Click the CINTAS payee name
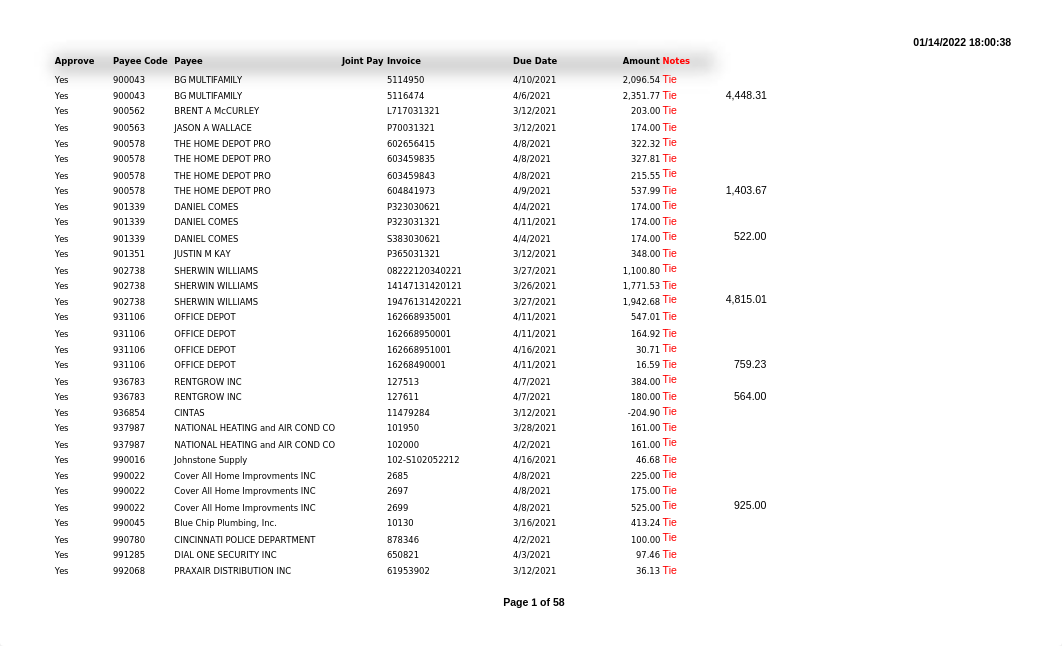Viewport: 1062px width, 646px height. 189,413
